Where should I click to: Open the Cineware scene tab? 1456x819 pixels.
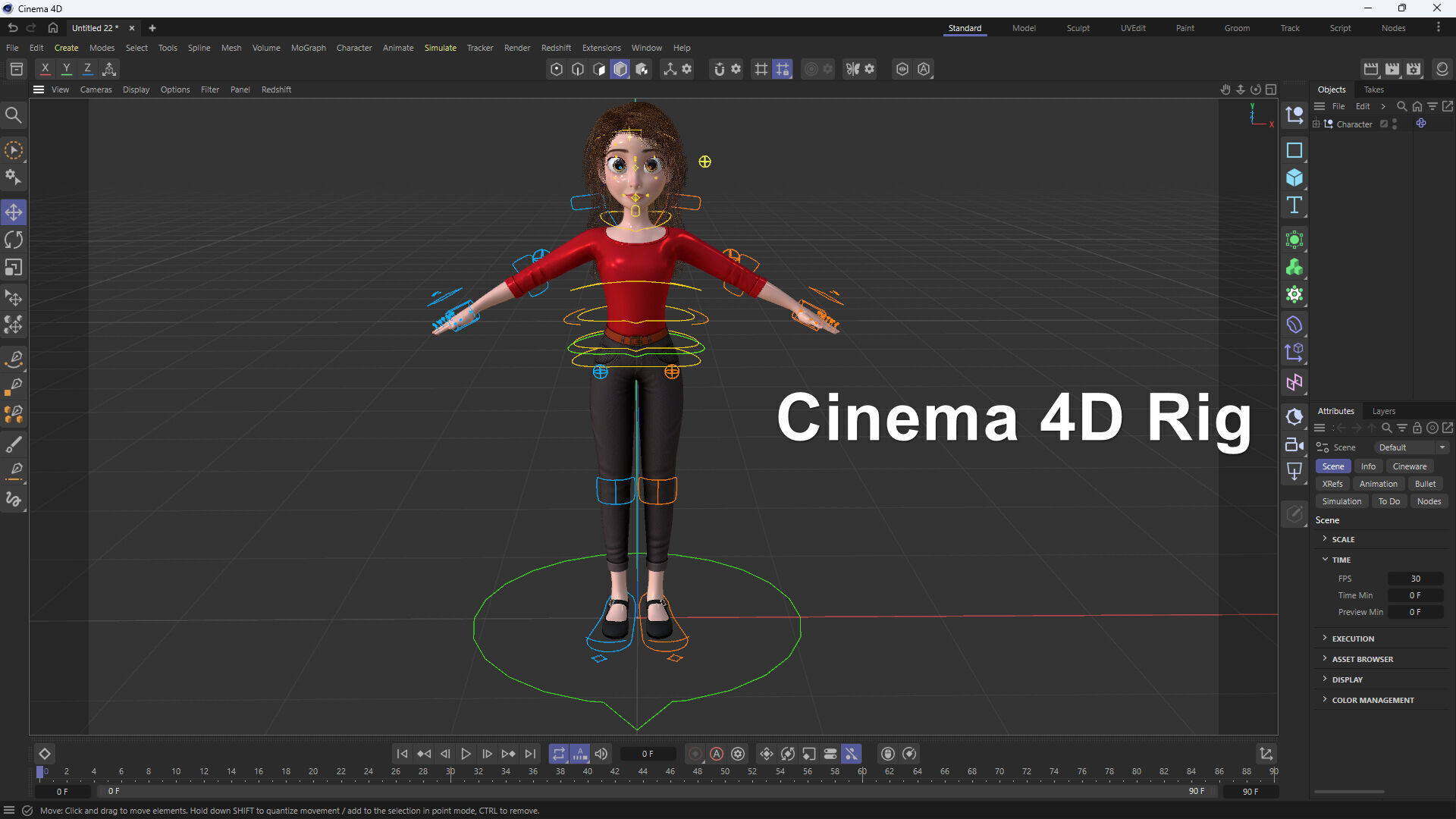coord(1409,466)
